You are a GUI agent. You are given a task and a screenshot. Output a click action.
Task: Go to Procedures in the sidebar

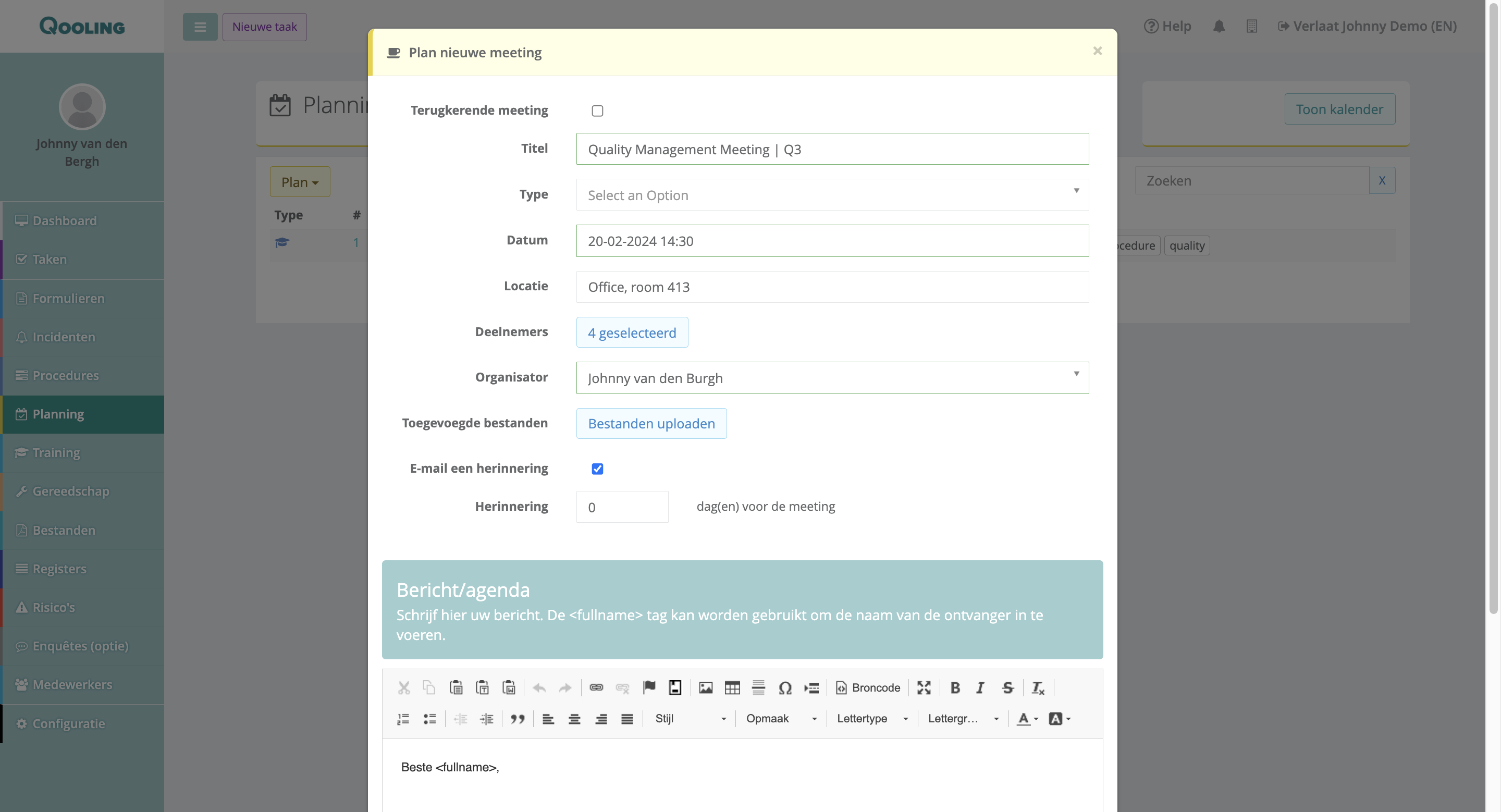(x=65, y=376)
